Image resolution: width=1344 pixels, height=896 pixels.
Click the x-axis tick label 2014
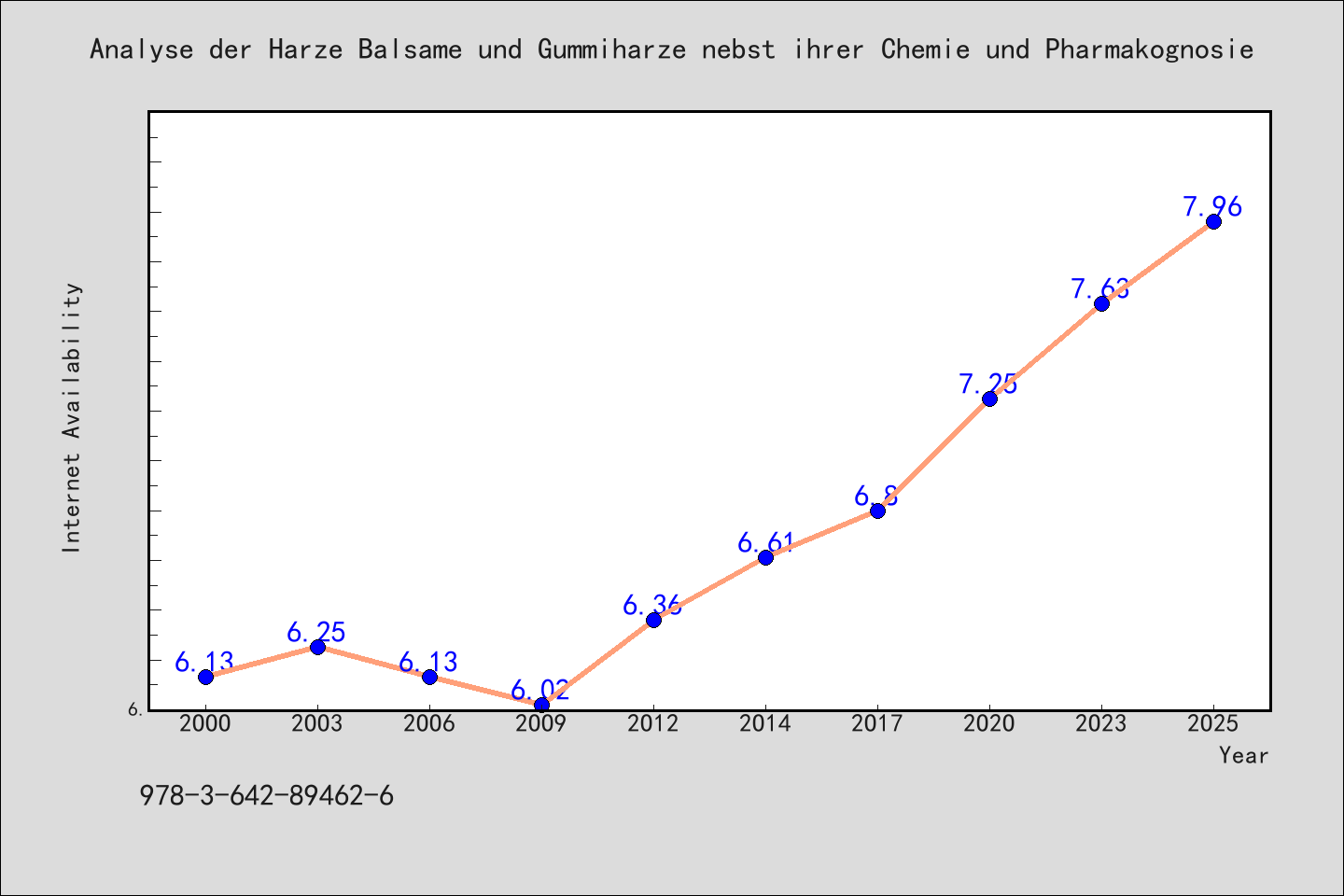pos(765,724)
